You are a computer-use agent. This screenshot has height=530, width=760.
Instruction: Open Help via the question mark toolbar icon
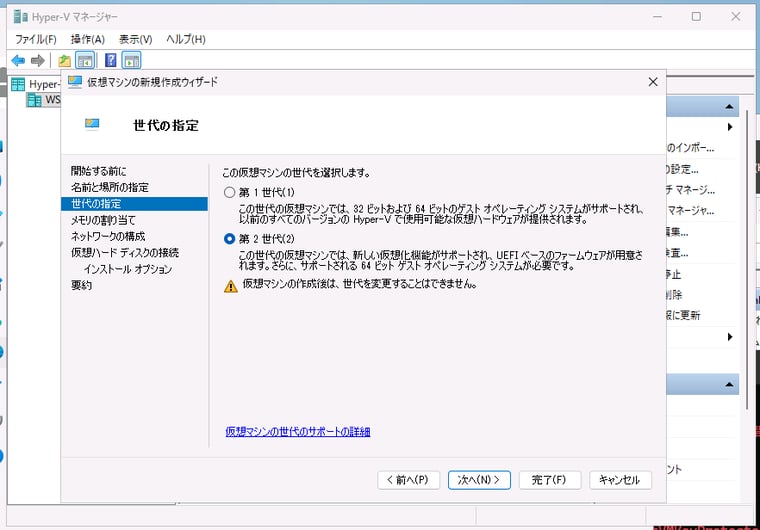pyautogui.click(x=111, y=61)
